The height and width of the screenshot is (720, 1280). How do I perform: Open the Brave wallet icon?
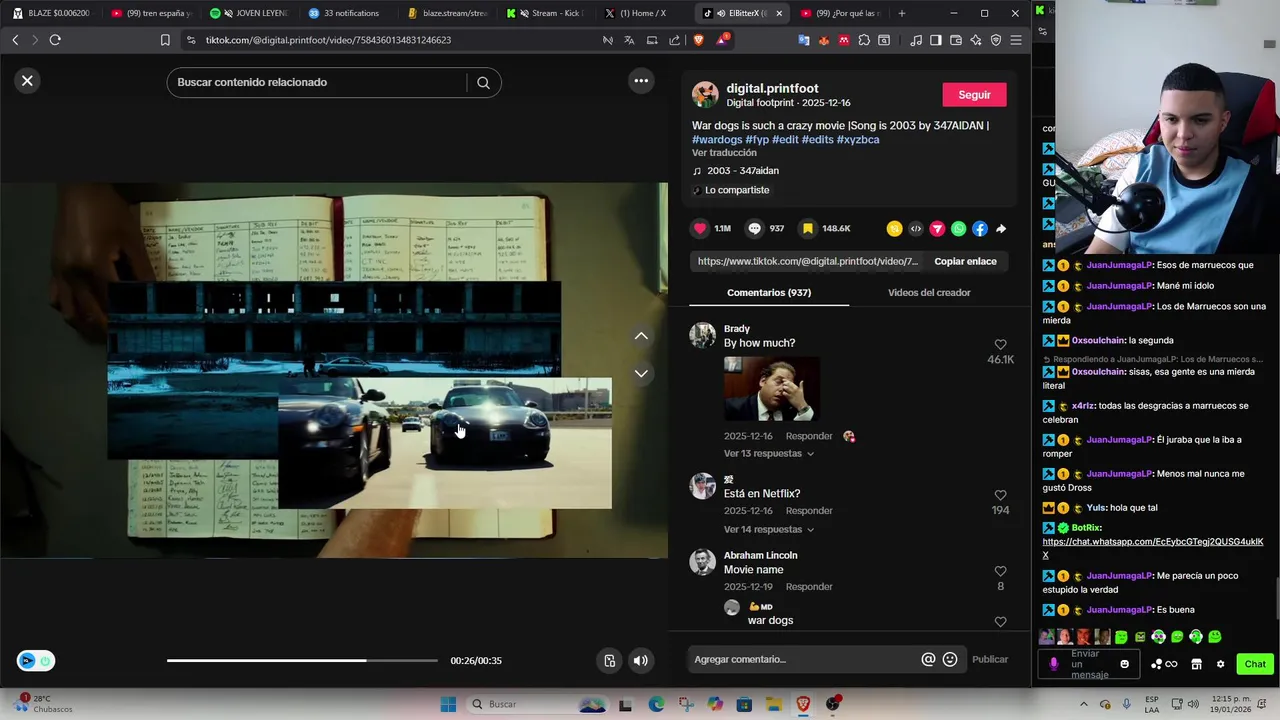coord(956,40)
